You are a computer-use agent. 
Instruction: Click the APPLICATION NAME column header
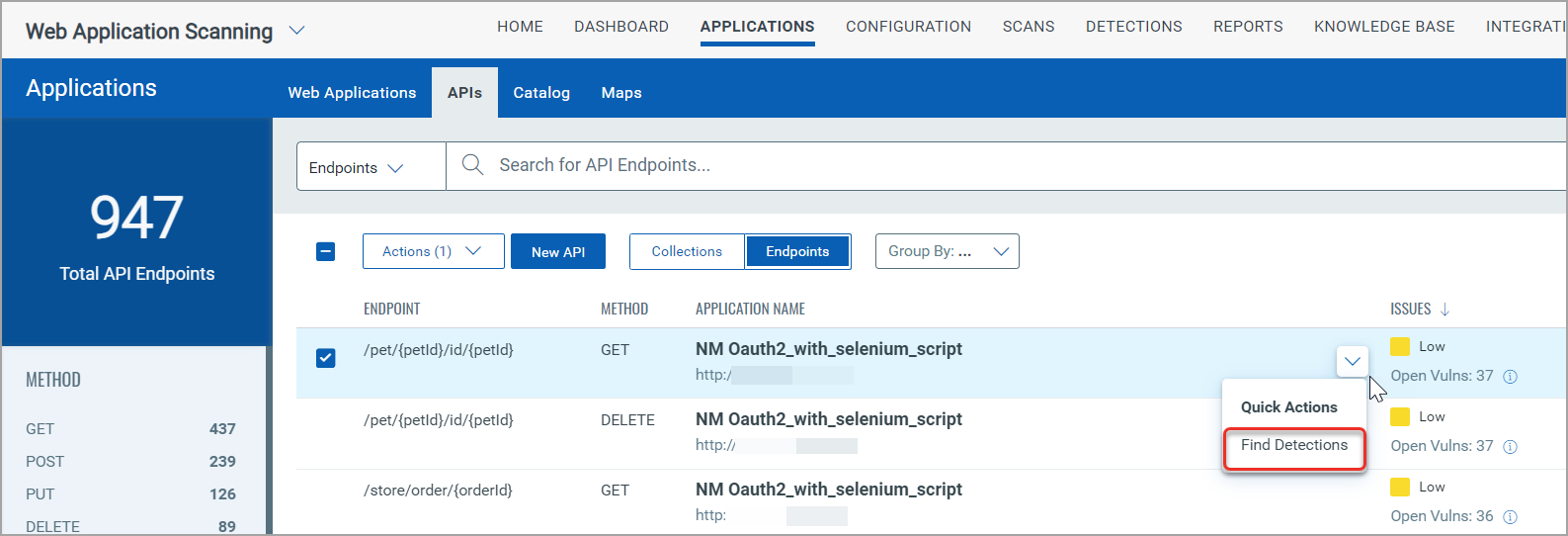750,310
